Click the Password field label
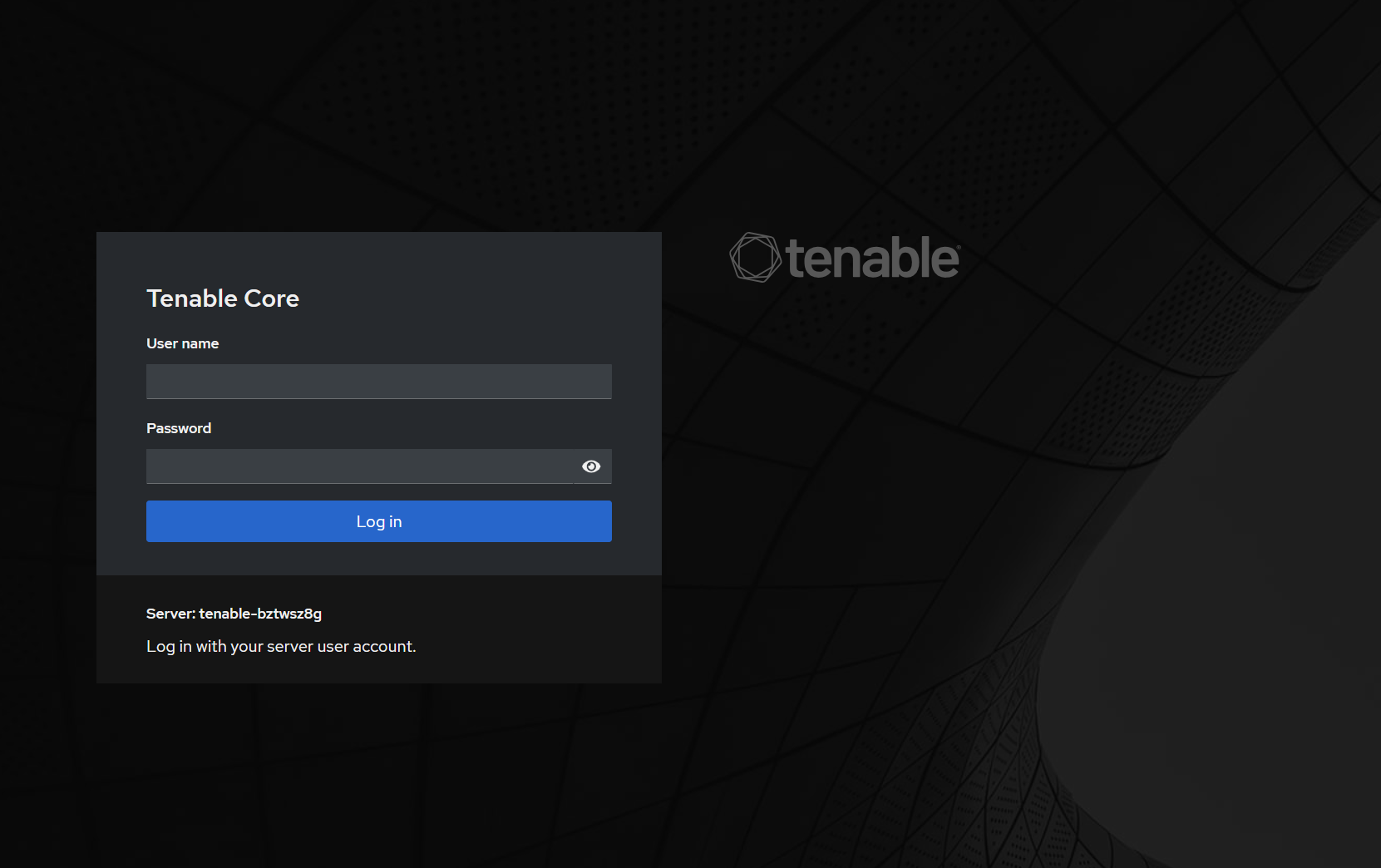 [179, 428]
